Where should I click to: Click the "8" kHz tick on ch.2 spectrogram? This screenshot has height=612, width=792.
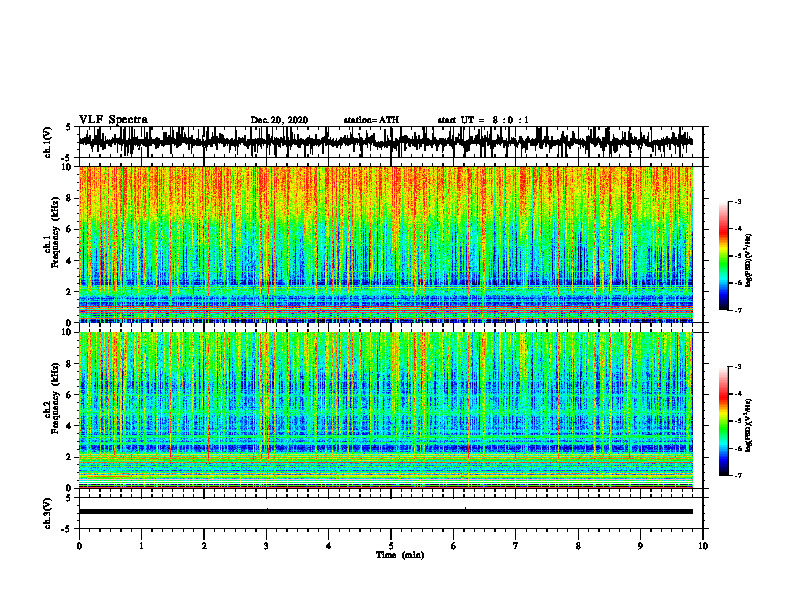tap(70, 364)
